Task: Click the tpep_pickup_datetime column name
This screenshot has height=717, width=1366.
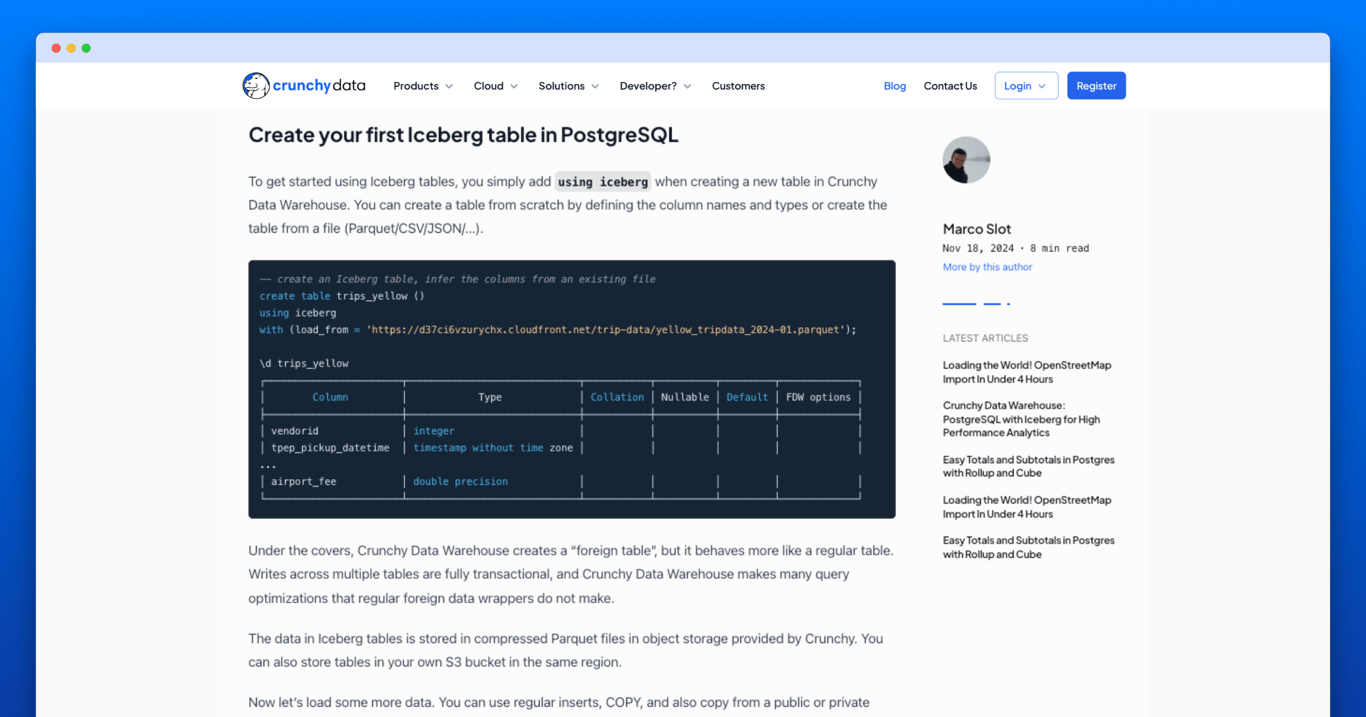Action: coord(330,448)
